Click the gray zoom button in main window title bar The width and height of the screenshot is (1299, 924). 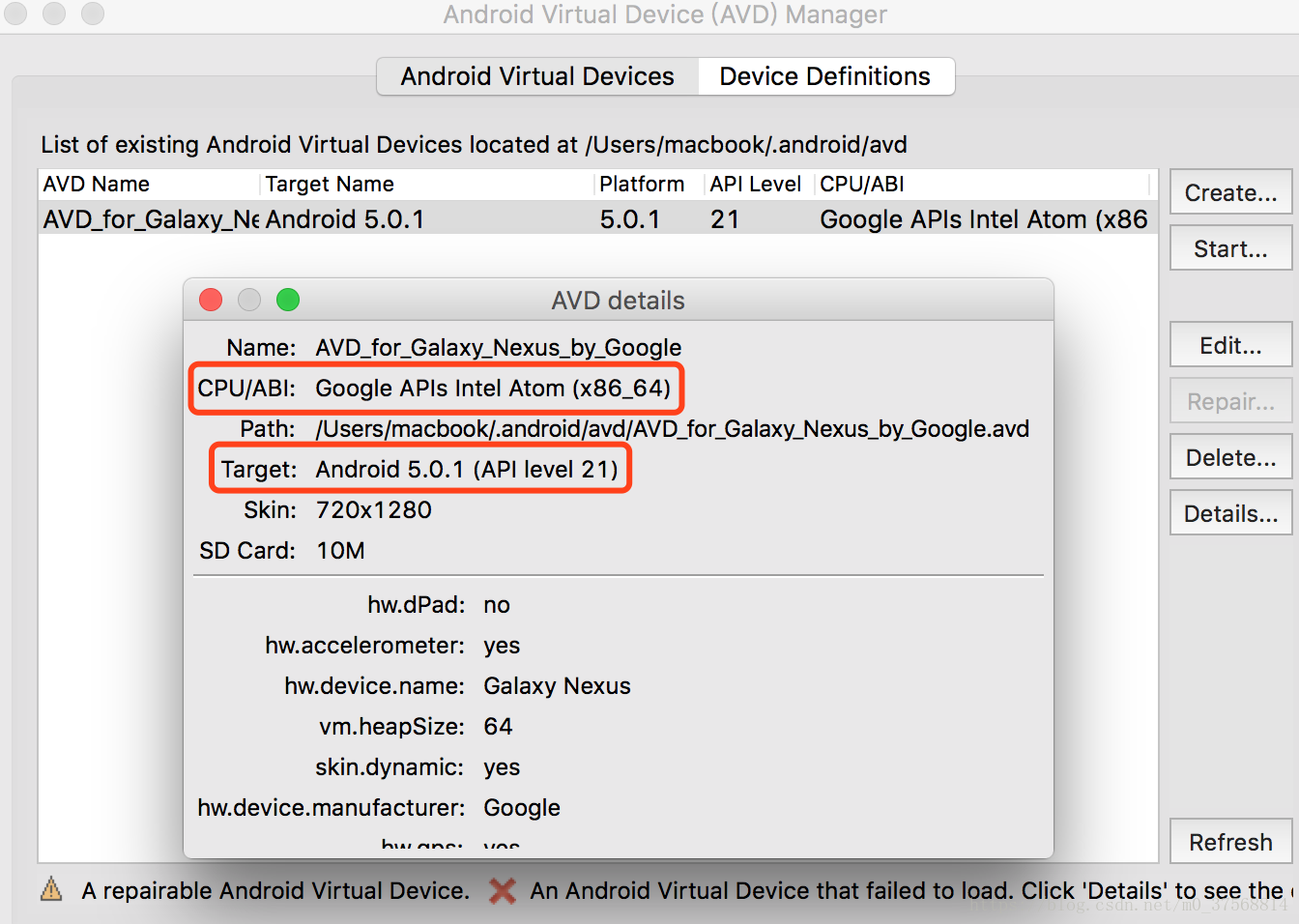[x=93, y=14]
